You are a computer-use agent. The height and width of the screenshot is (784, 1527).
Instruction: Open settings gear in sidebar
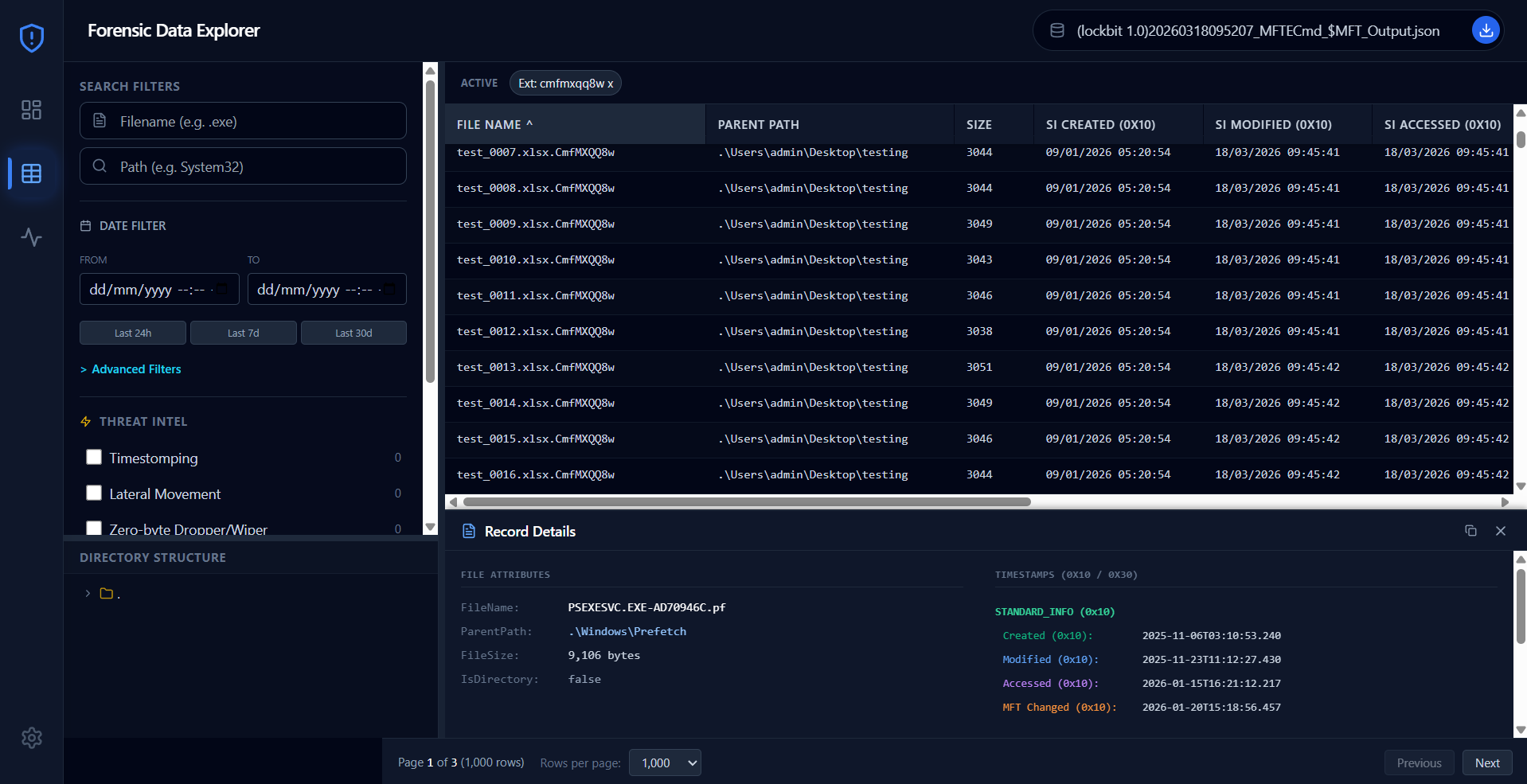pos(31,738)
